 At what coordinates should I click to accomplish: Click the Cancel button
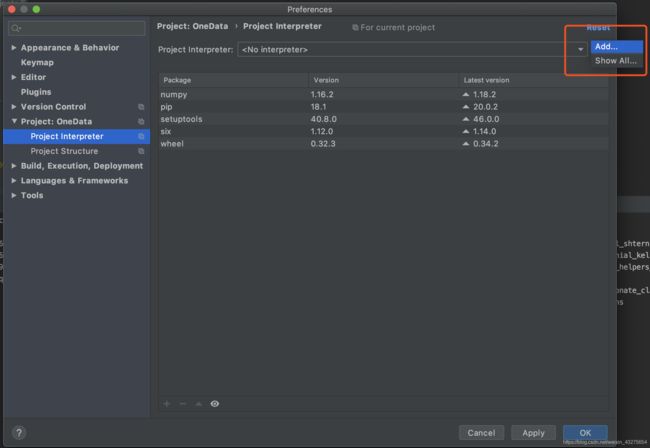(x=481, y=433)
